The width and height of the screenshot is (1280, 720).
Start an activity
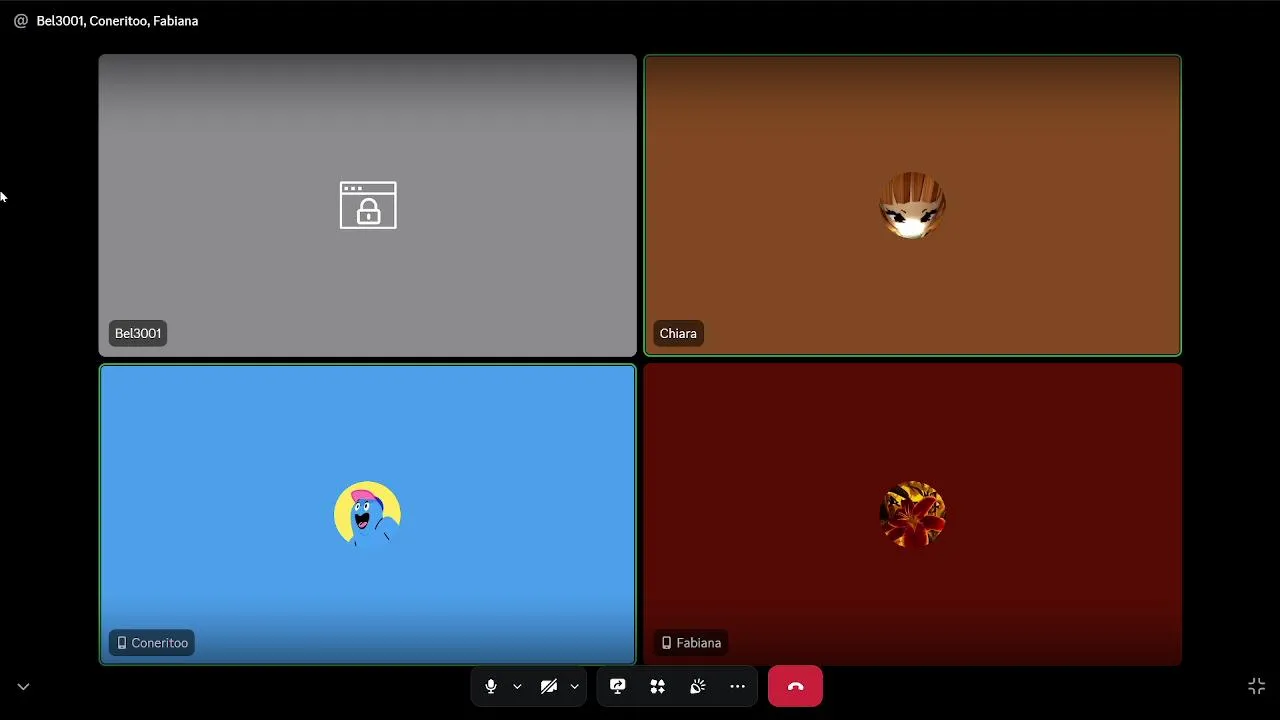[658, 687]
